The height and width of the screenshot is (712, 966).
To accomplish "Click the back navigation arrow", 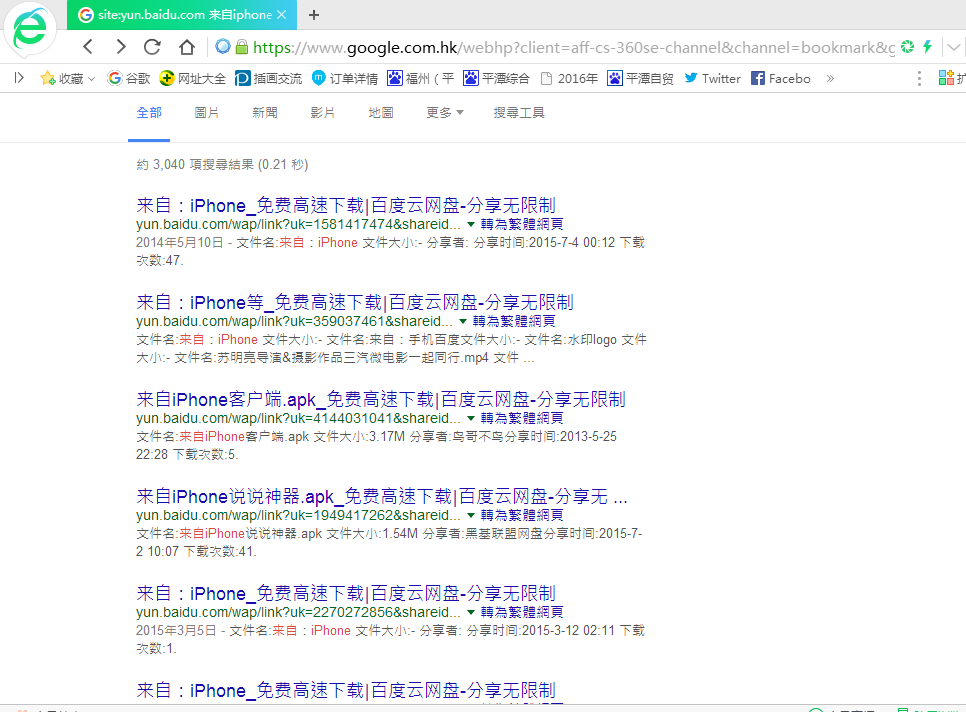I will (x=87, y=46).
